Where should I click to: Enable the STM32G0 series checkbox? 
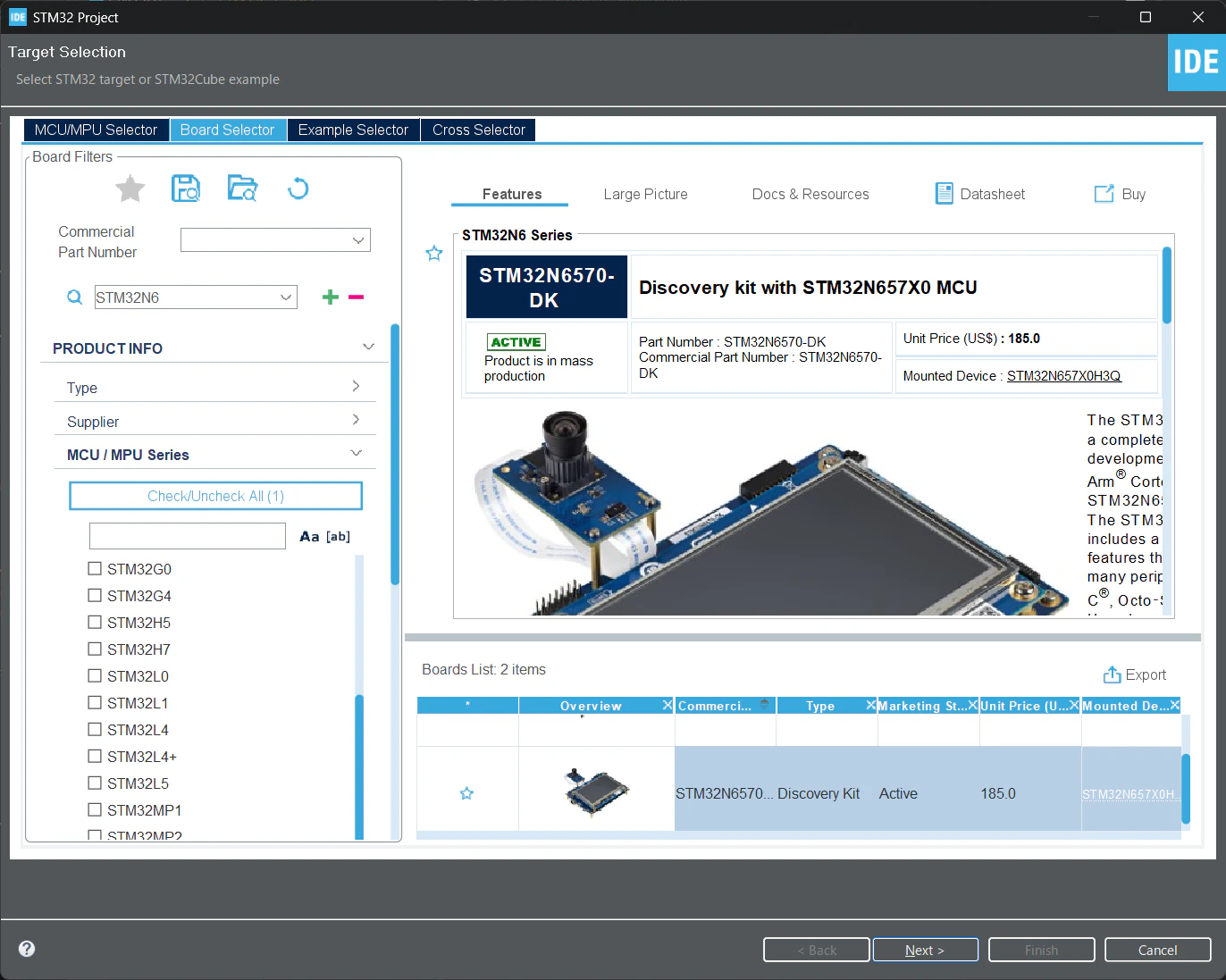(x=95, y=568)
